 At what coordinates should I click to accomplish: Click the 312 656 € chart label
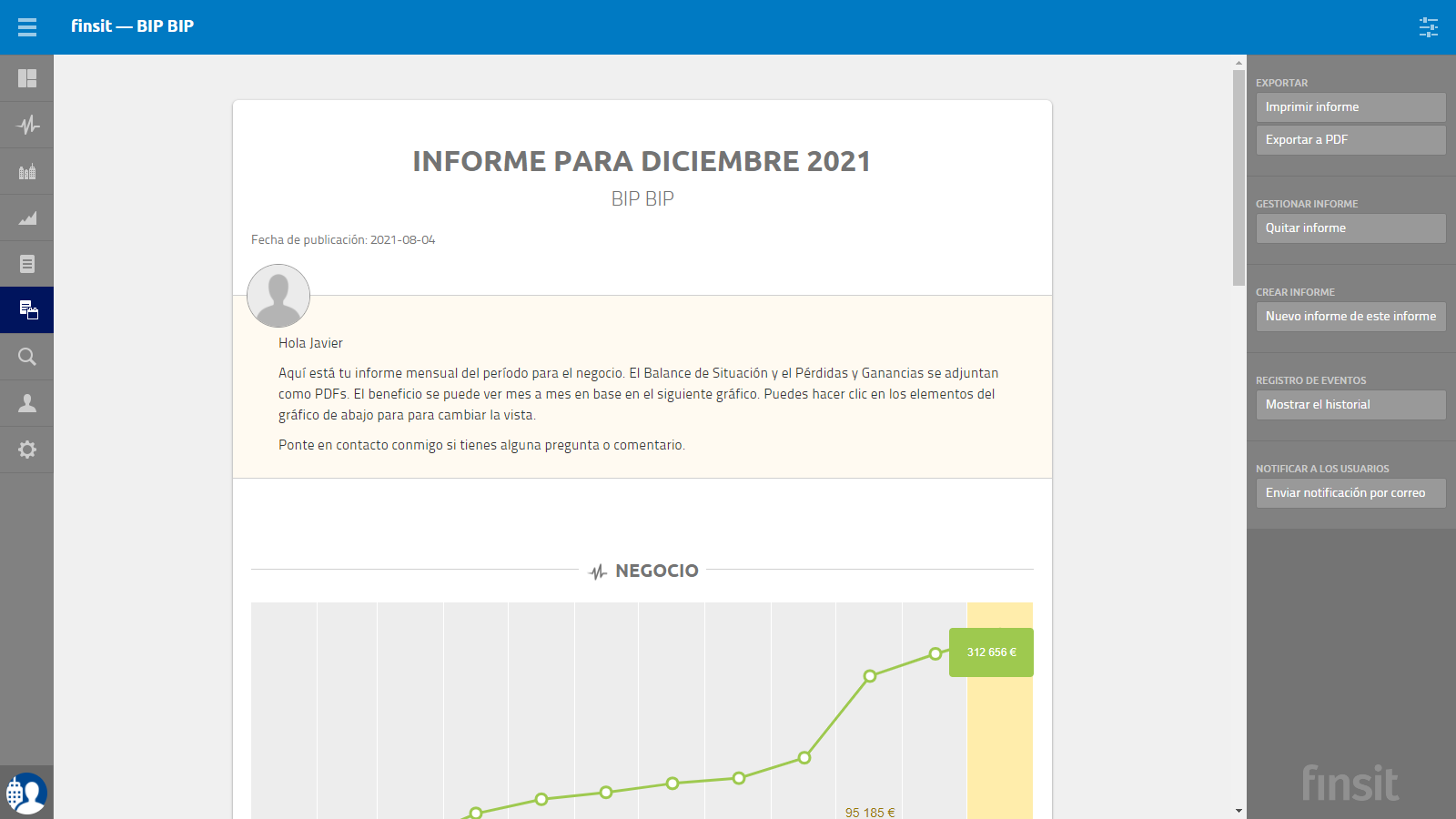[991, 652]
